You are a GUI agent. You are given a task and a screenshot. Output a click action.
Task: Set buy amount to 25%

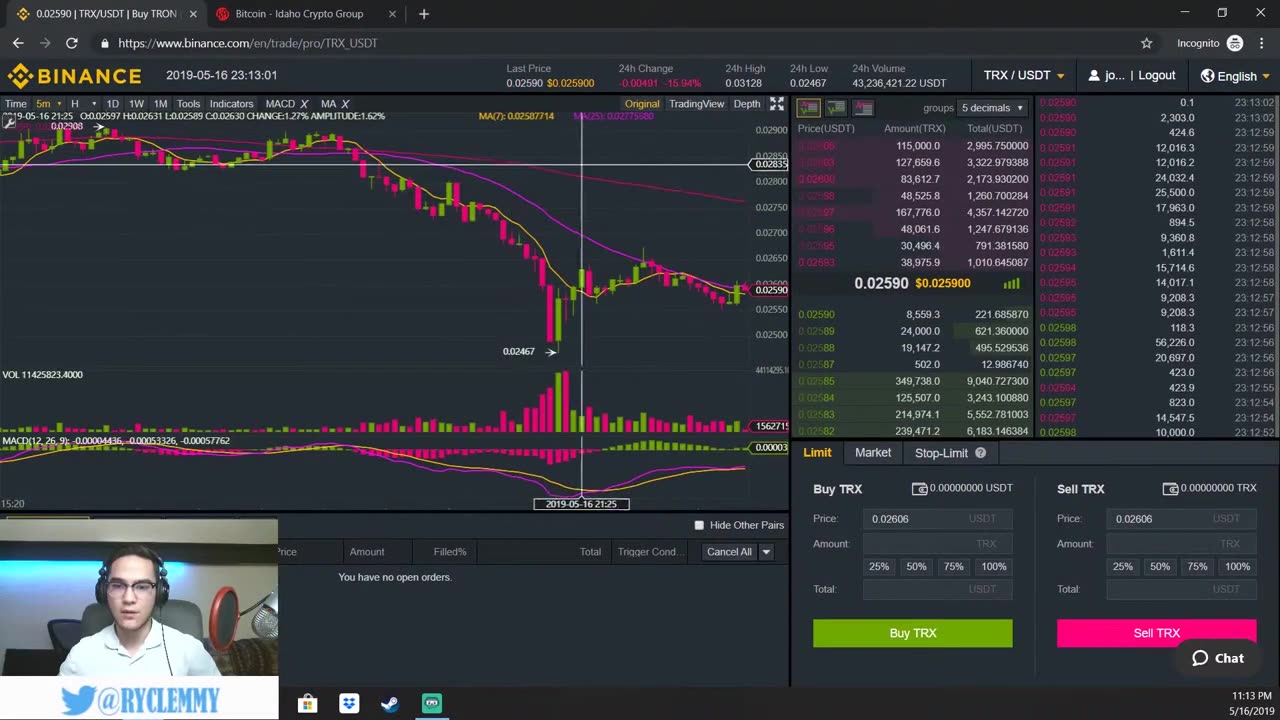coord(879,567)
